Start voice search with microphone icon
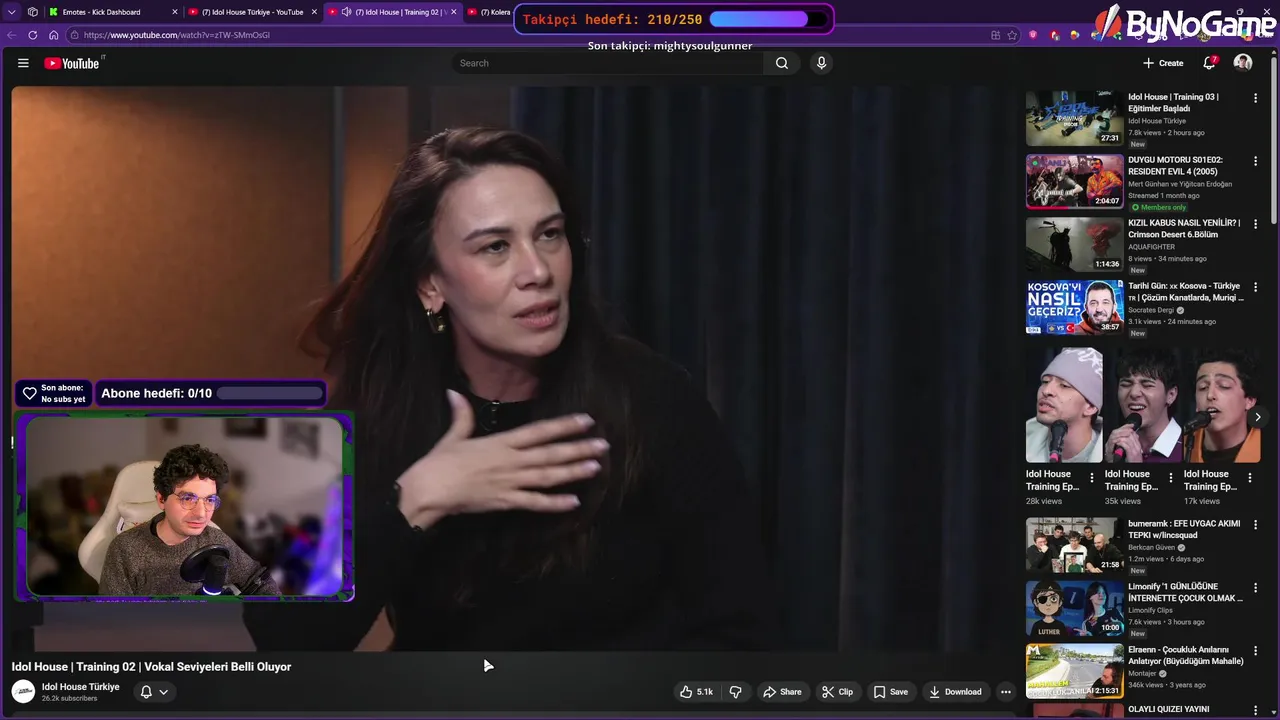This screenshot has width=1280, height=720. (821, 63)
